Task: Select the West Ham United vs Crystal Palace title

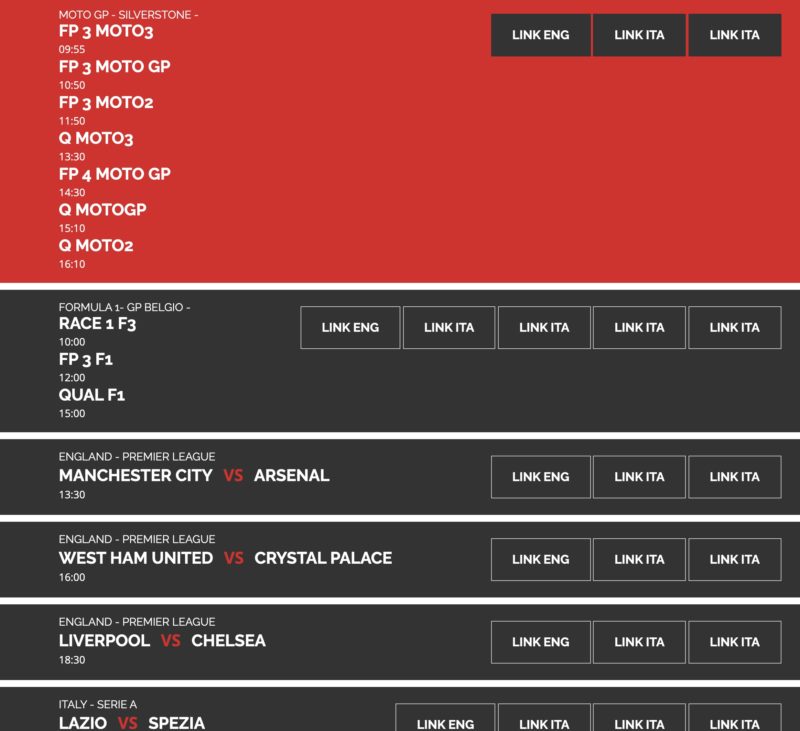Action: click(x=225, y=558)
